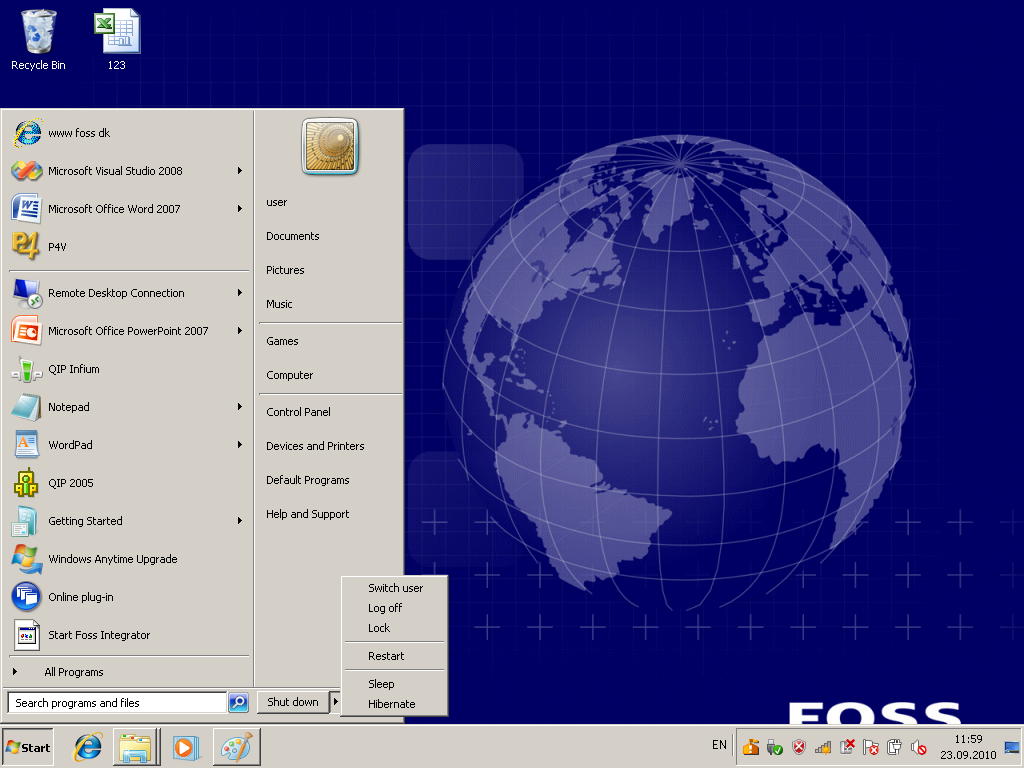The image size is (1024, 768).
Task: Click the EN language indicator
Action: pos(719,745)
